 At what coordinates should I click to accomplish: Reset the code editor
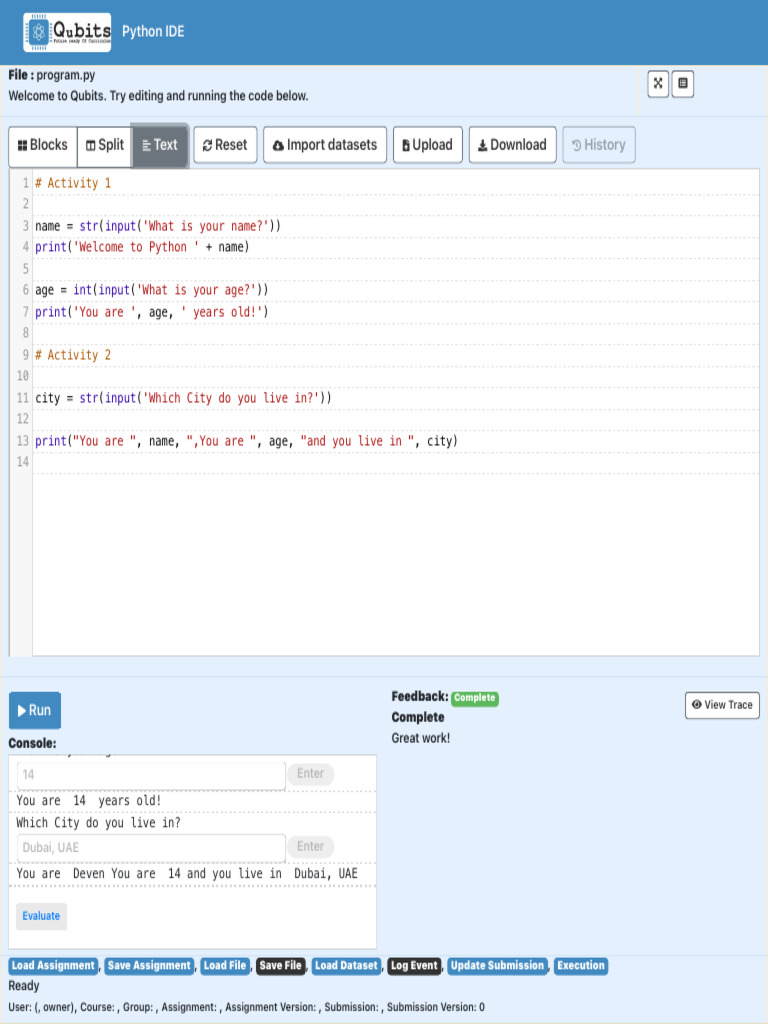click(x=225, y=145)
